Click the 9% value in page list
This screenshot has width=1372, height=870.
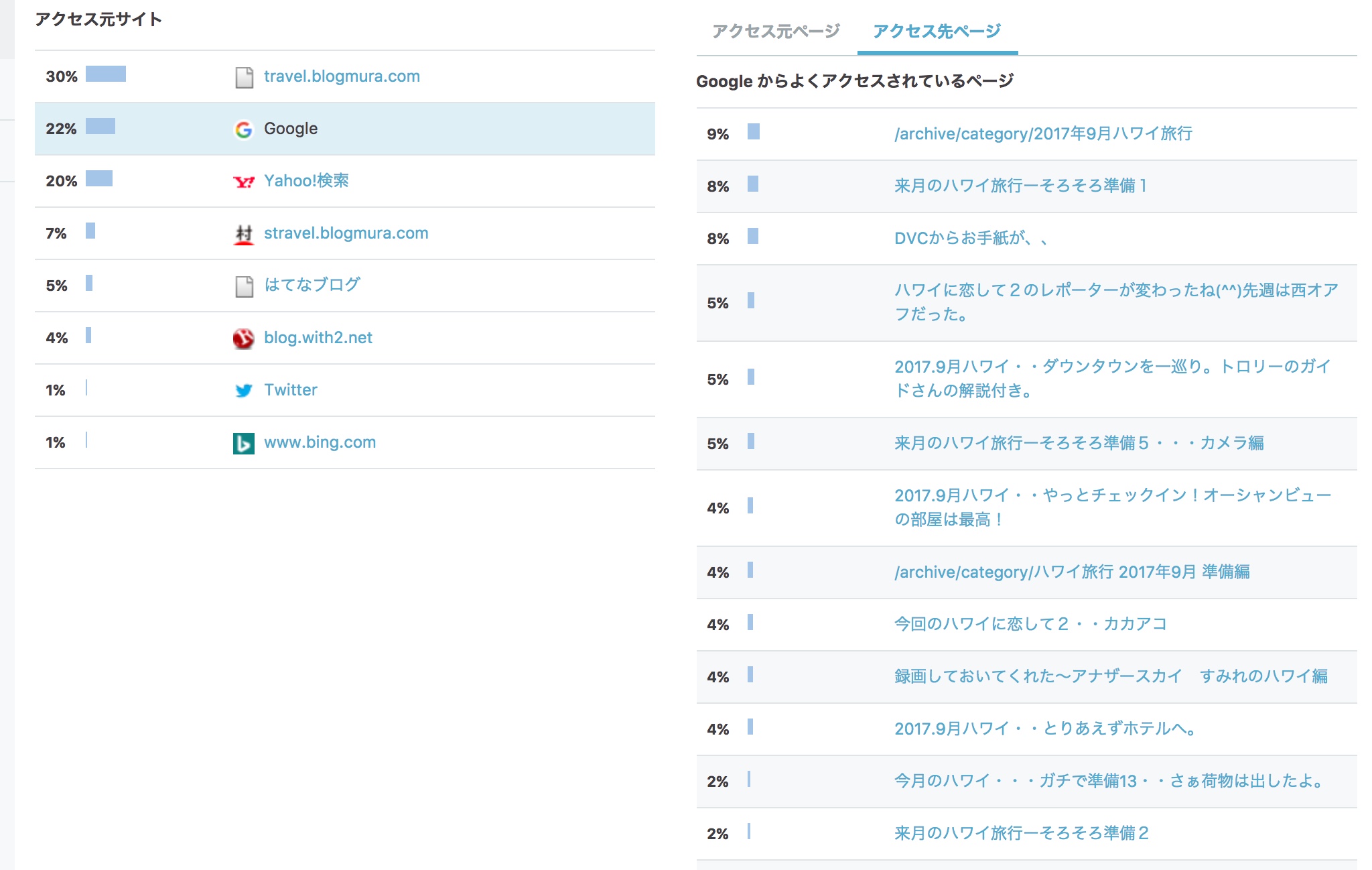point(717,134)
